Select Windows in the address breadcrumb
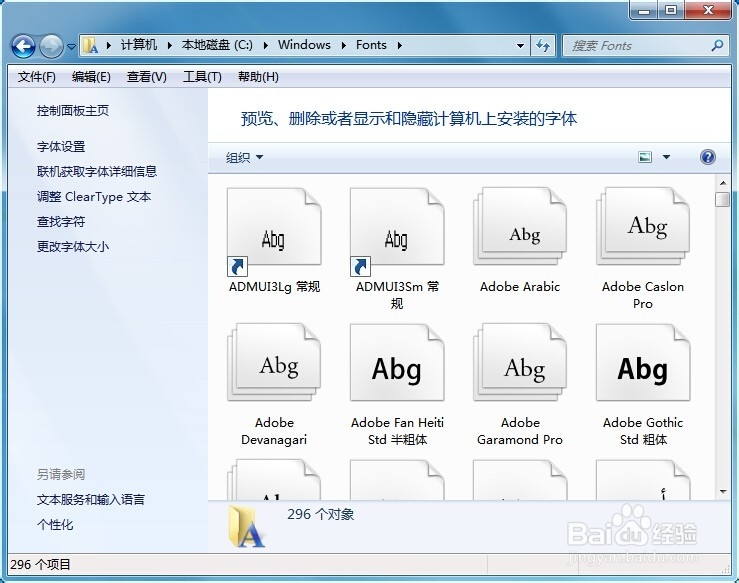Image resolution: width=739 pixels, height=583 pixels. (304, 45)
